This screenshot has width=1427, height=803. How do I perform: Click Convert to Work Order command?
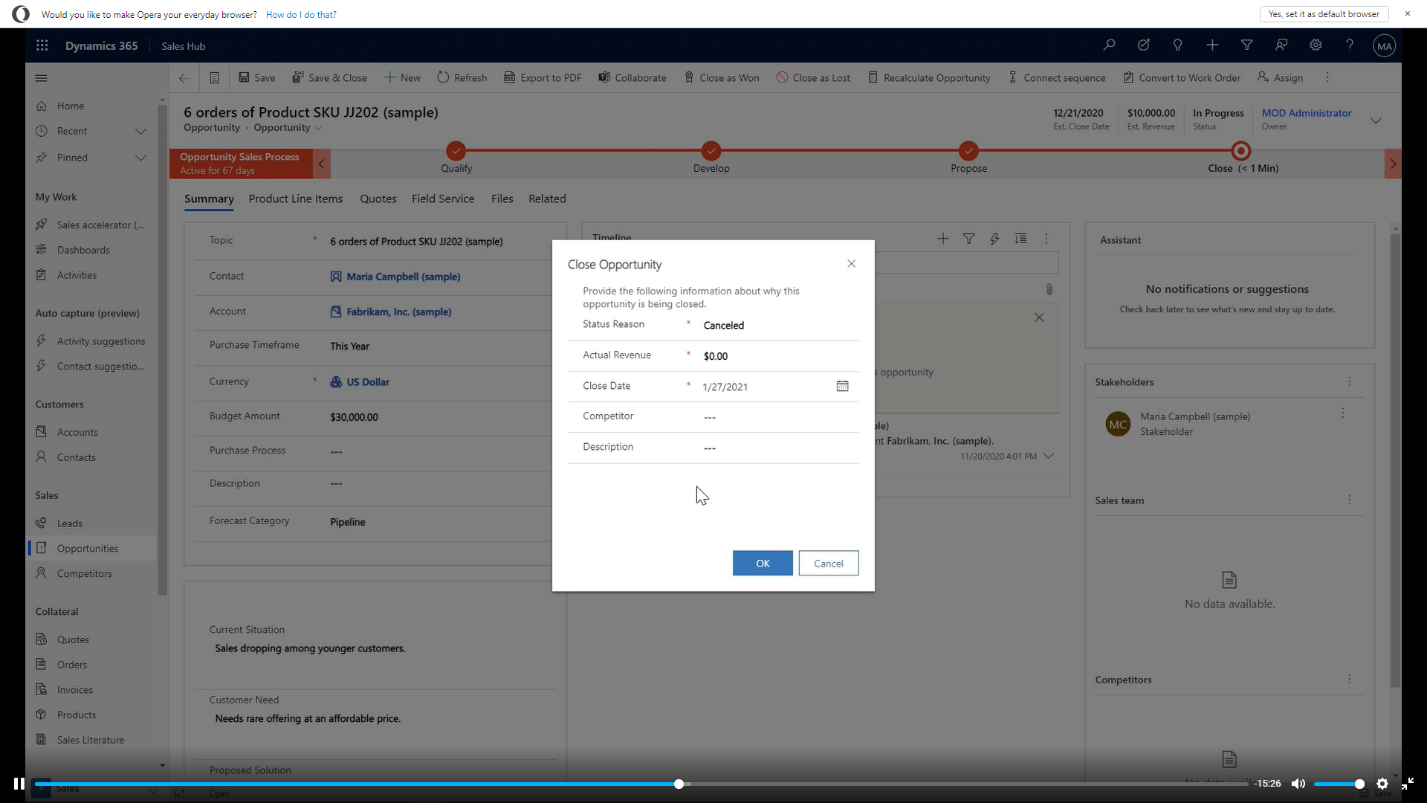click(x=1182, y=78)
